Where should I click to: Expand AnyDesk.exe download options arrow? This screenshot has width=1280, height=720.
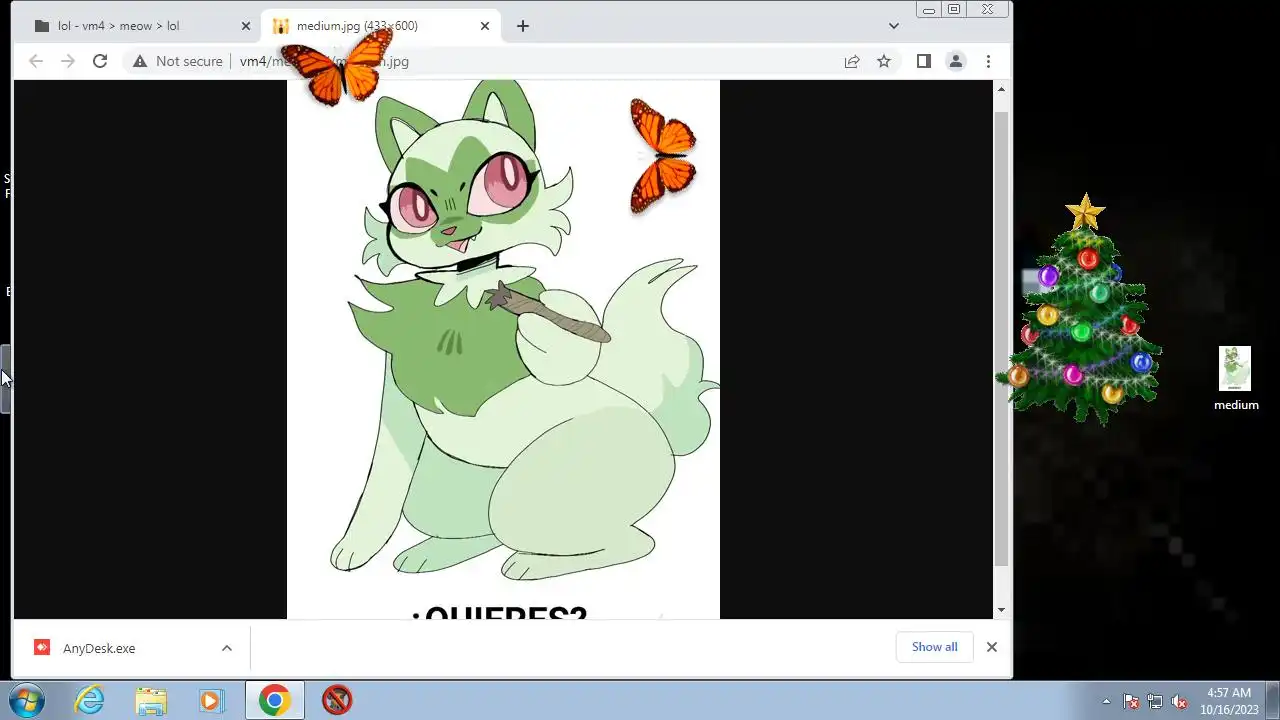(227, 648)
